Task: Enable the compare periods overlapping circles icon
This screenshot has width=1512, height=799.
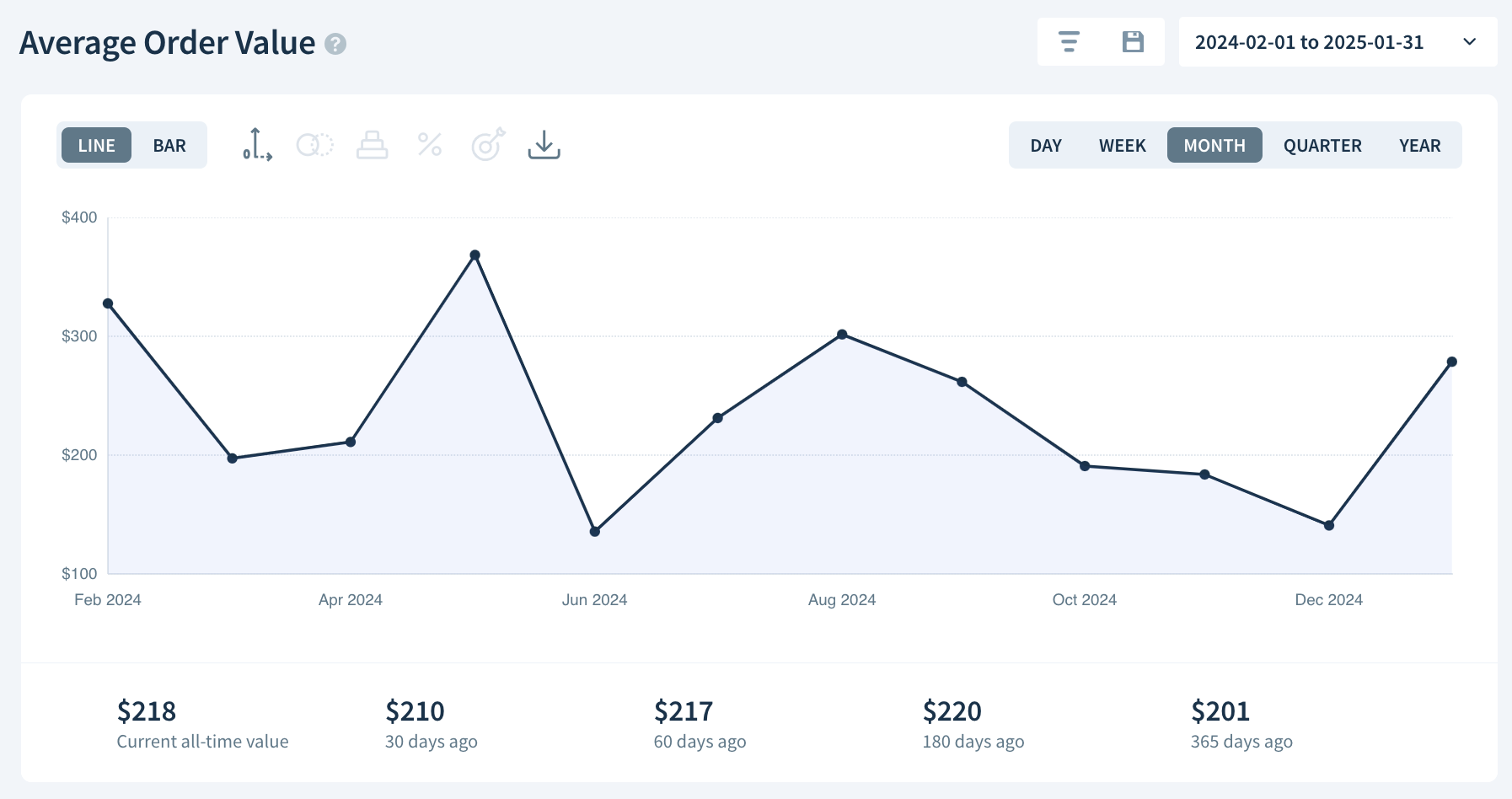Action: pos(315,145)
